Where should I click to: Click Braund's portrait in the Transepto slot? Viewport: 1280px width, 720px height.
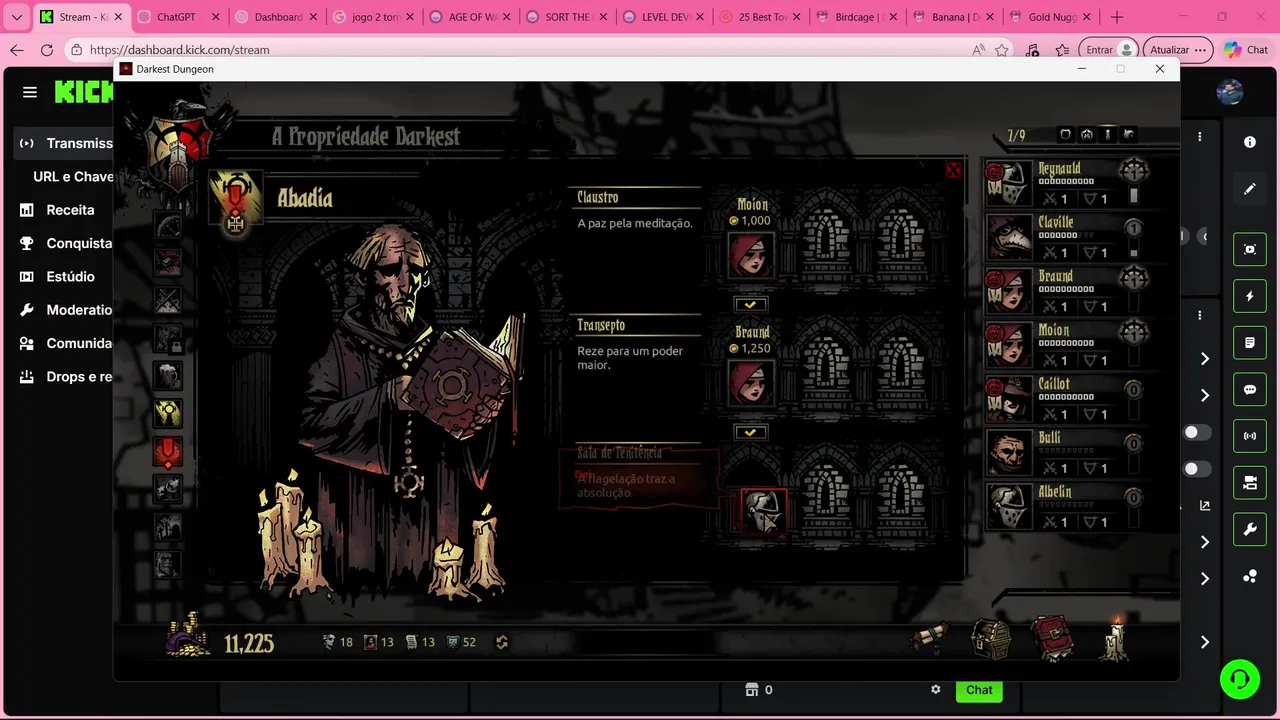tap(751, 383)
